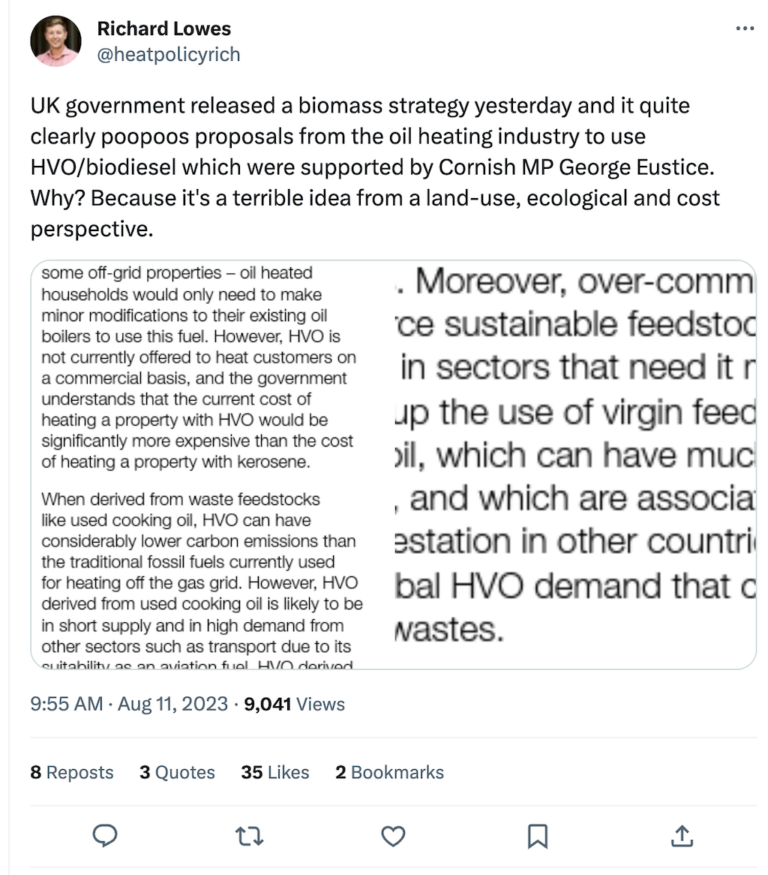View who reposted this tweet

point(71,772)
